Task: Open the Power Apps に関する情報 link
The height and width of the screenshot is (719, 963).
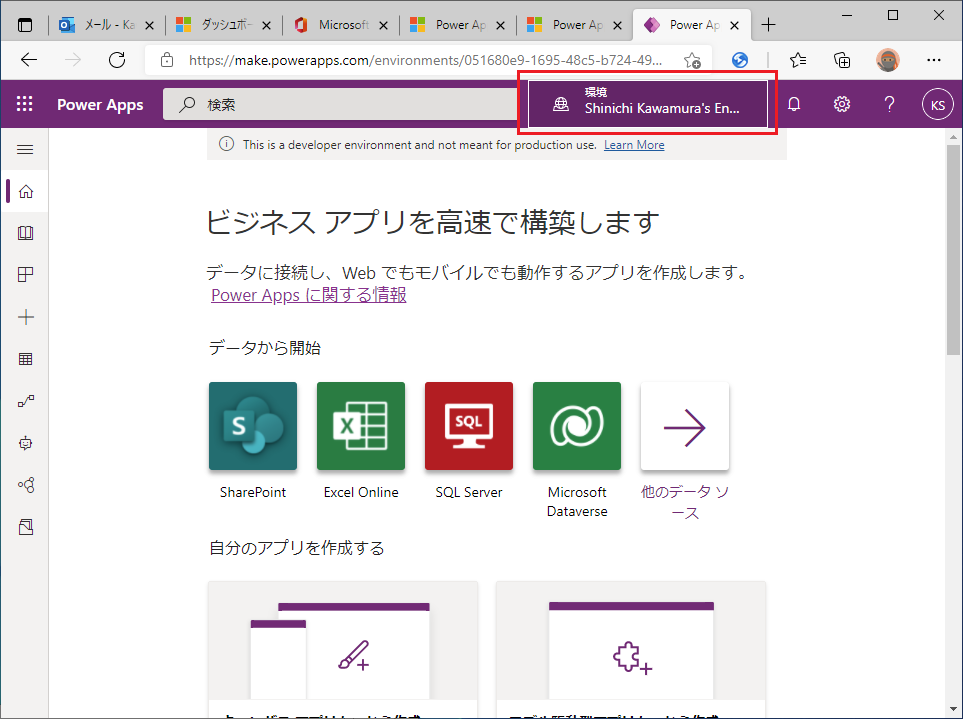Action: [308, 295]
